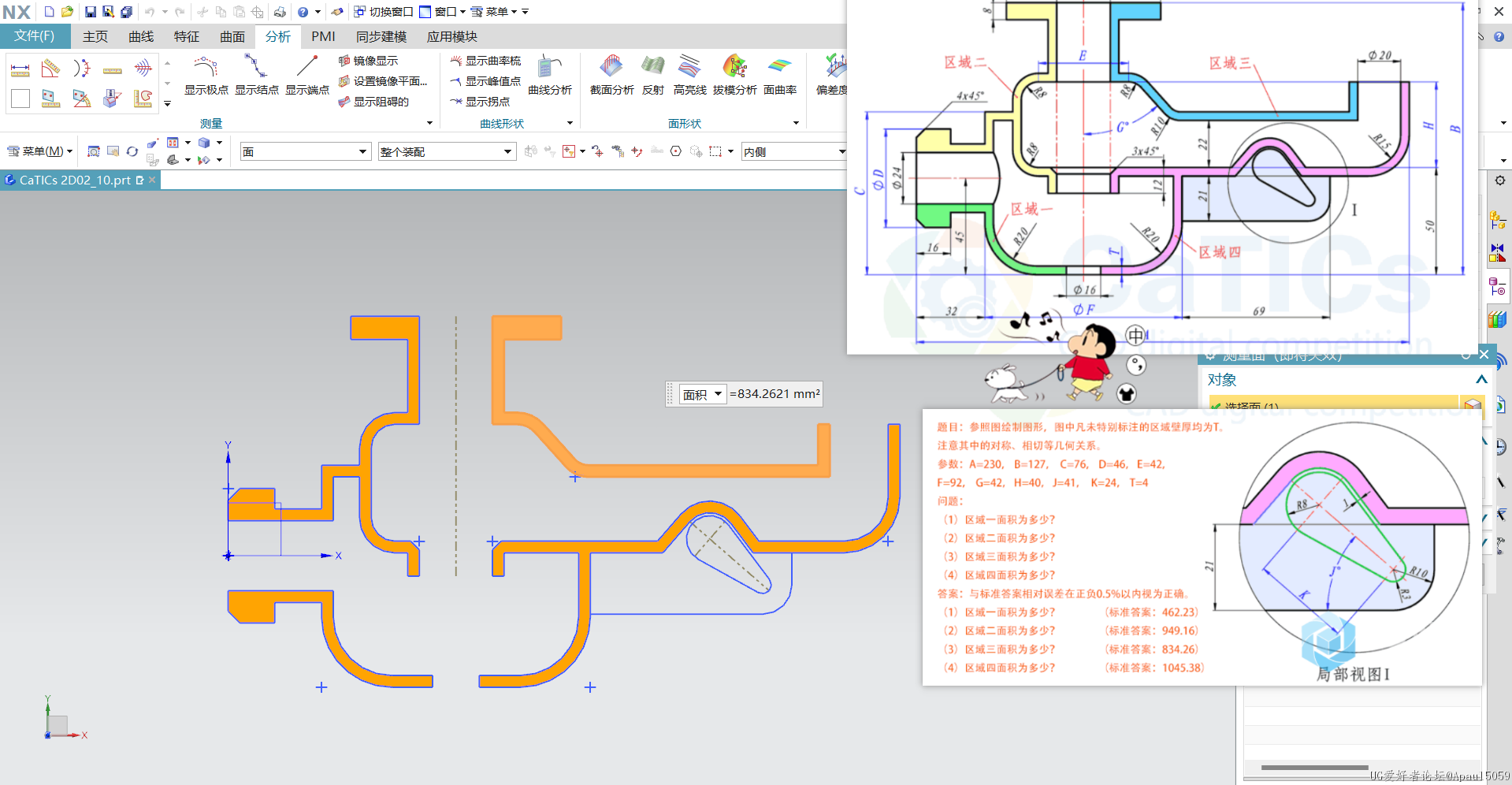The image size is (1512, 785).
Task: Switch to Home (主页) tab
Action: (95, 37)
